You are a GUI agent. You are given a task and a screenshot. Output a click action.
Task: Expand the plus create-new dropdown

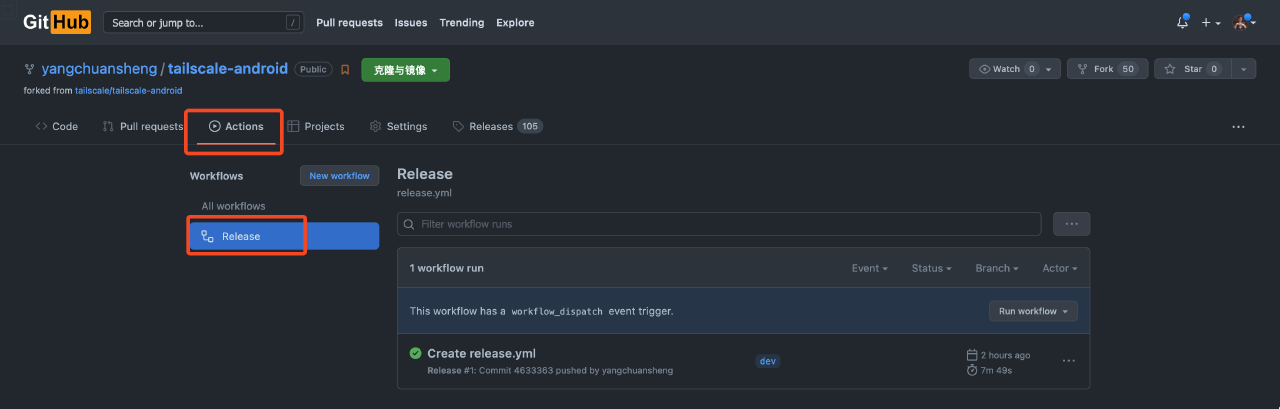click(x=1210, y=22)
